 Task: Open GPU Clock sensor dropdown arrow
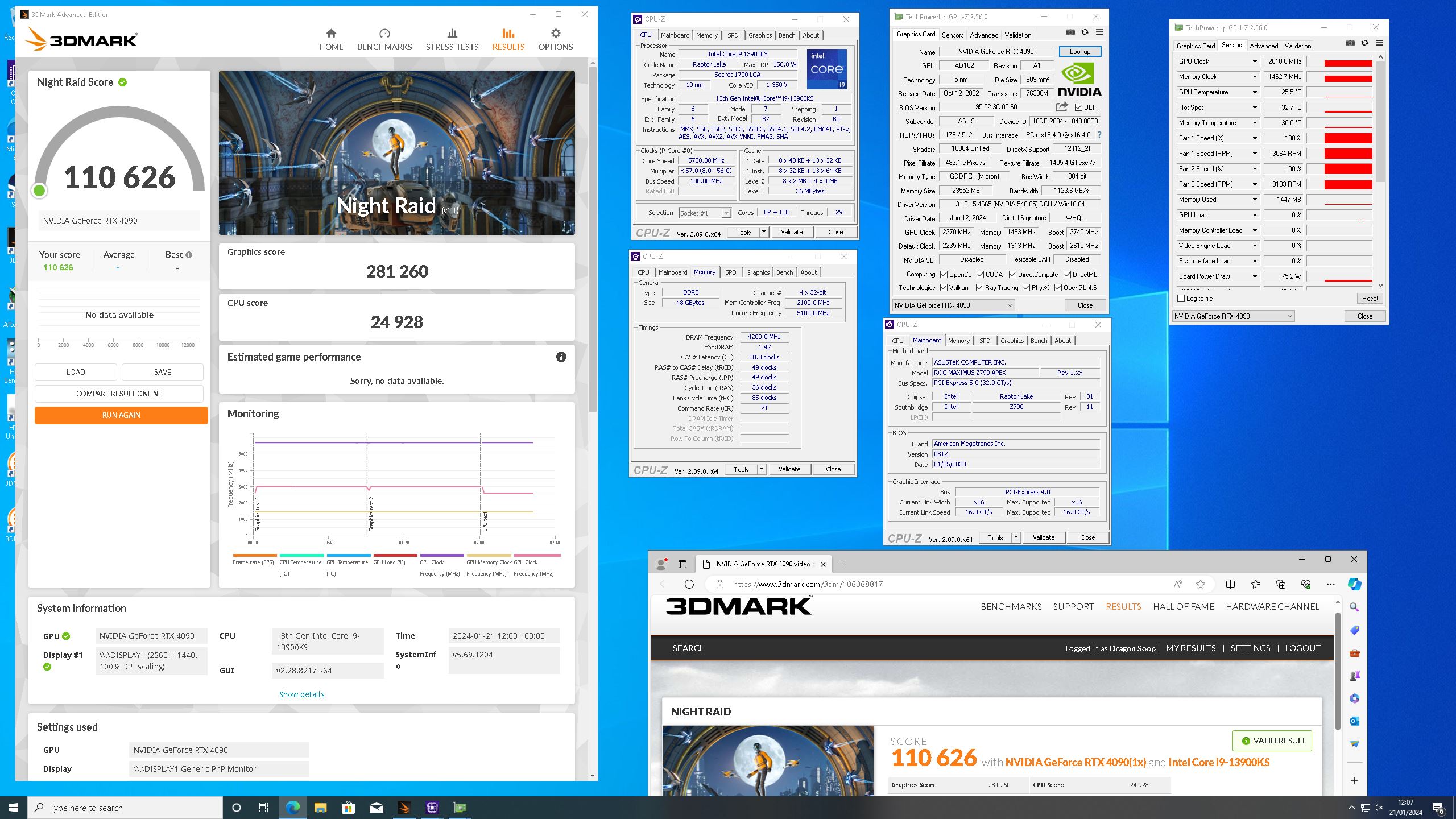[1255, 61]
